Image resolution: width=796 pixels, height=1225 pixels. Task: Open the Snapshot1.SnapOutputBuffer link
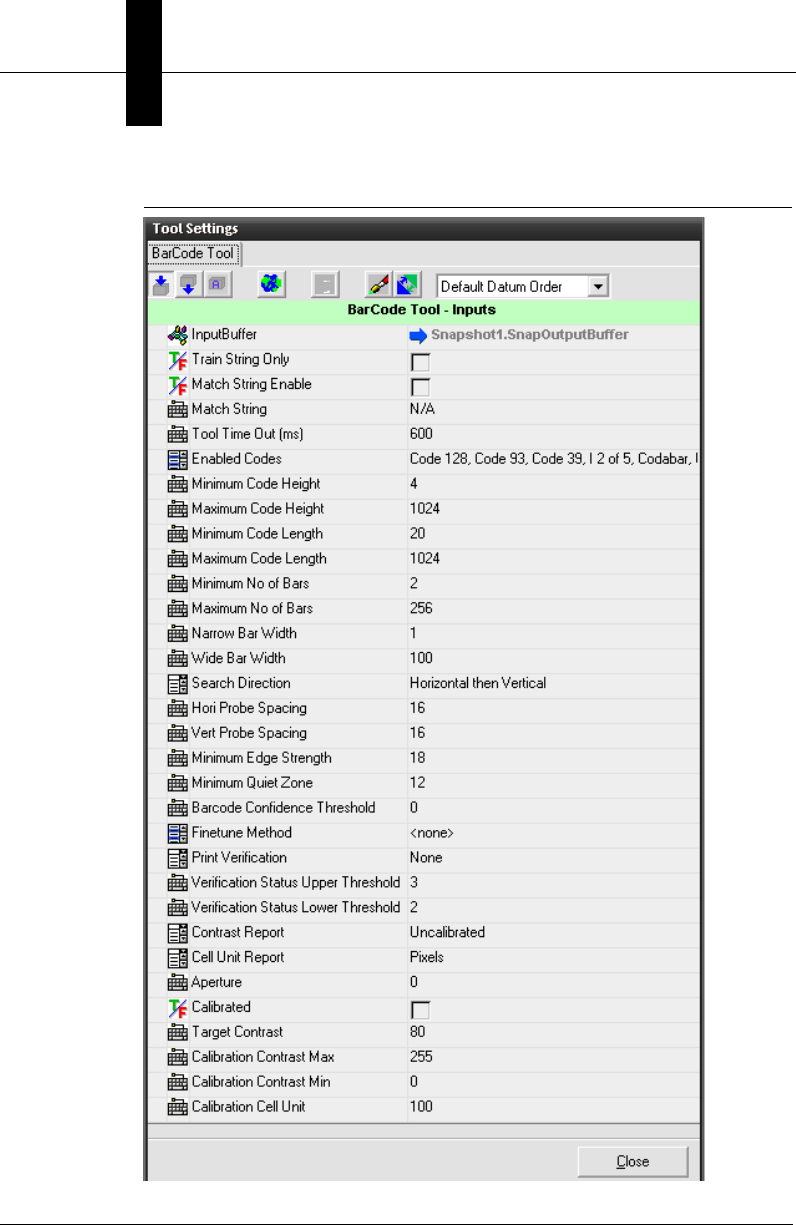pyautogui.click(x=529, y=335)
